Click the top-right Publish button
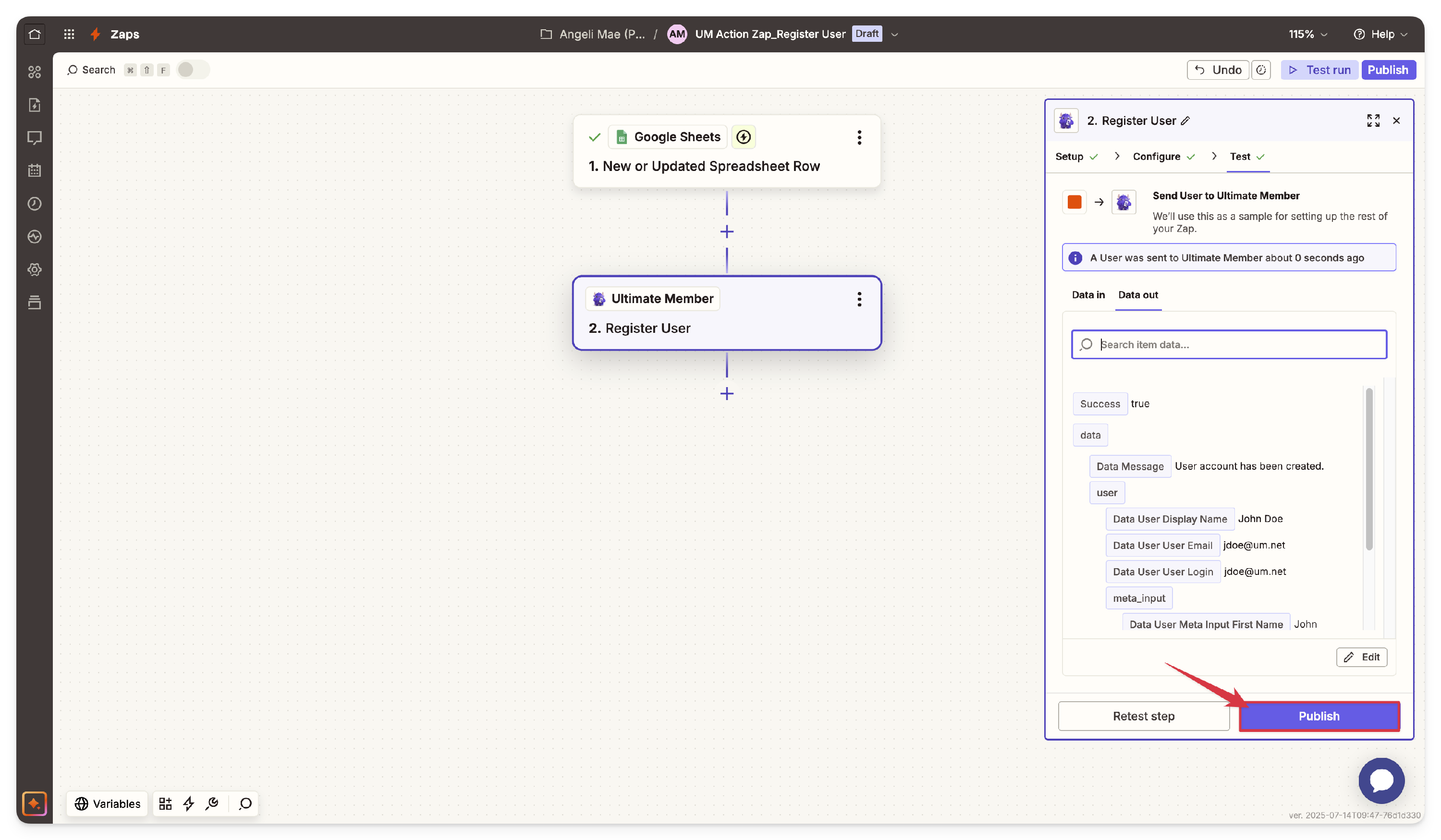The height and width of the screenshot is (840, 1441). 1388,70
